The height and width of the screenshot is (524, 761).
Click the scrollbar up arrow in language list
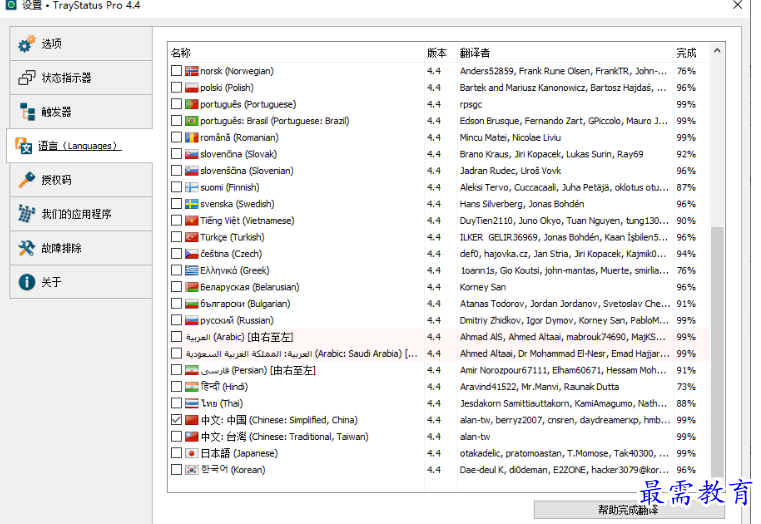point(717,50)
